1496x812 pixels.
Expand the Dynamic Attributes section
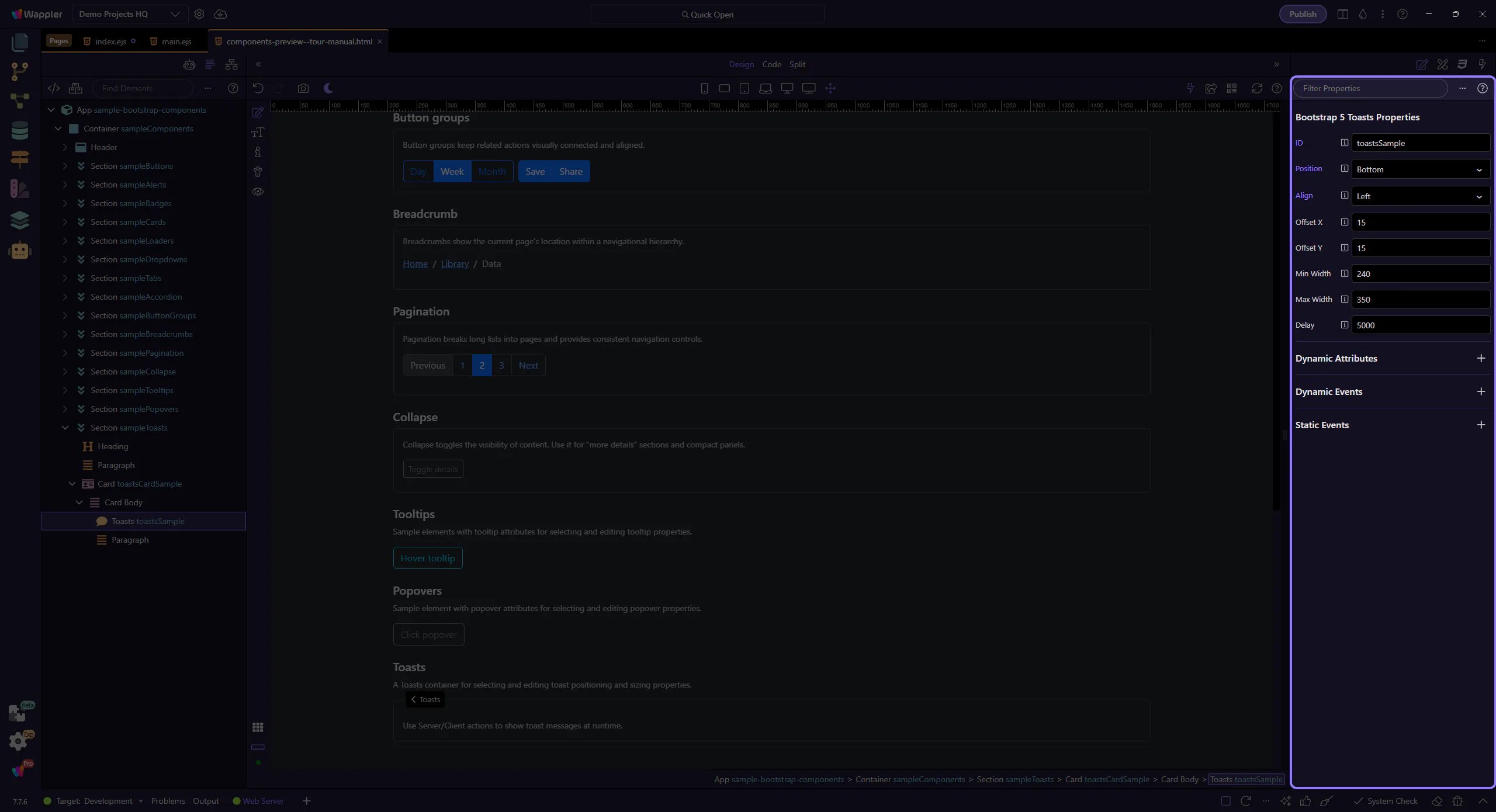point(1481,358)
